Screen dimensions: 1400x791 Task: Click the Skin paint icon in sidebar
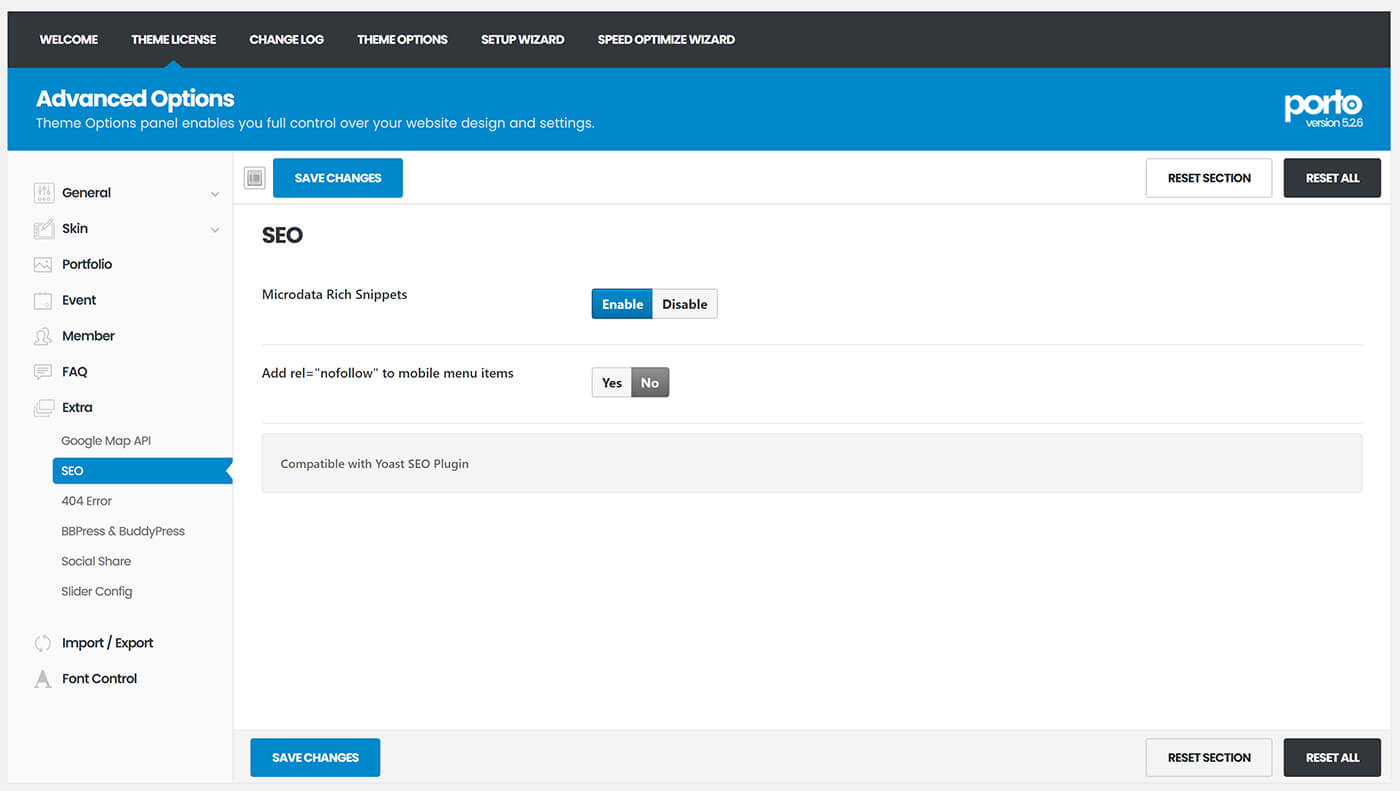click(x=43, y=229)
